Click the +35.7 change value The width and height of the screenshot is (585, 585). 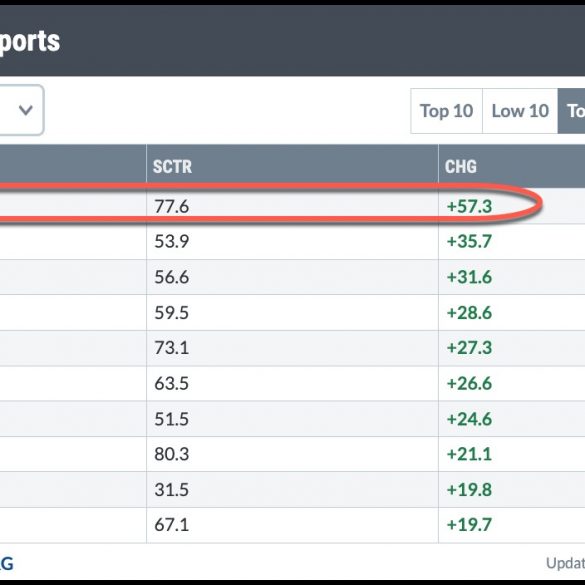click(469, 241)
